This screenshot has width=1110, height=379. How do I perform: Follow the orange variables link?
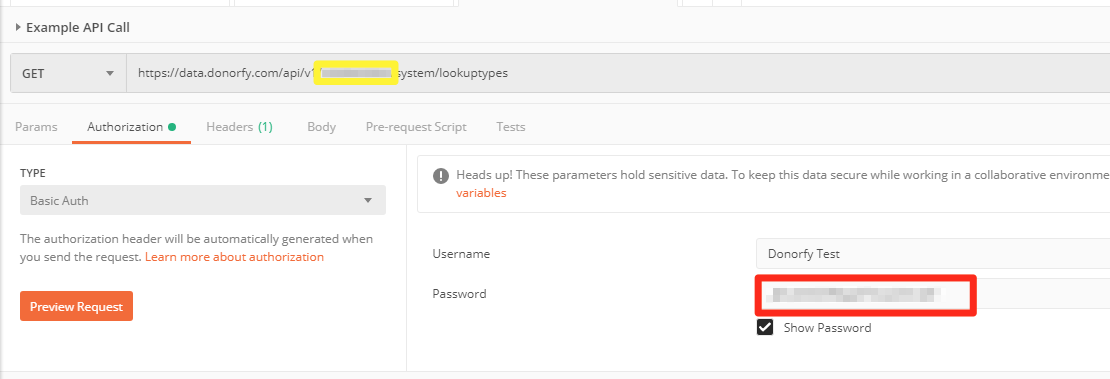[481, 193]
